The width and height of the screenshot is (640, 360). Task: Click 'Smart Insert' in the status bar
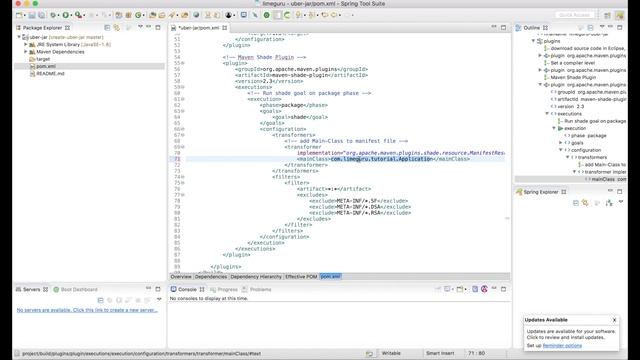coord(440,353)
